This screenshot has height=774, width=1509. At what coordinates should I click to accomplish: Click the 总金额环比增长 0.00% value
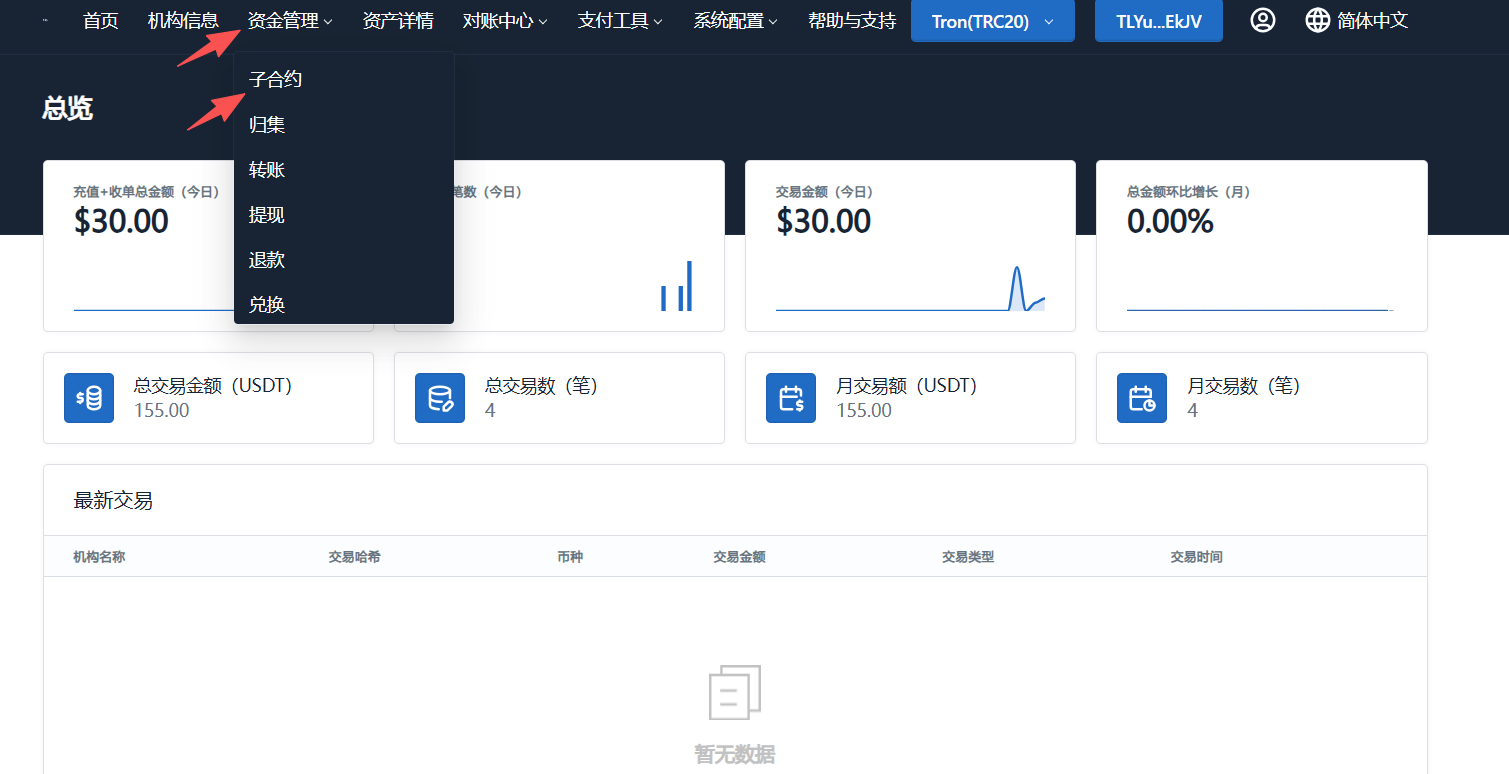tap(1170, 221)
